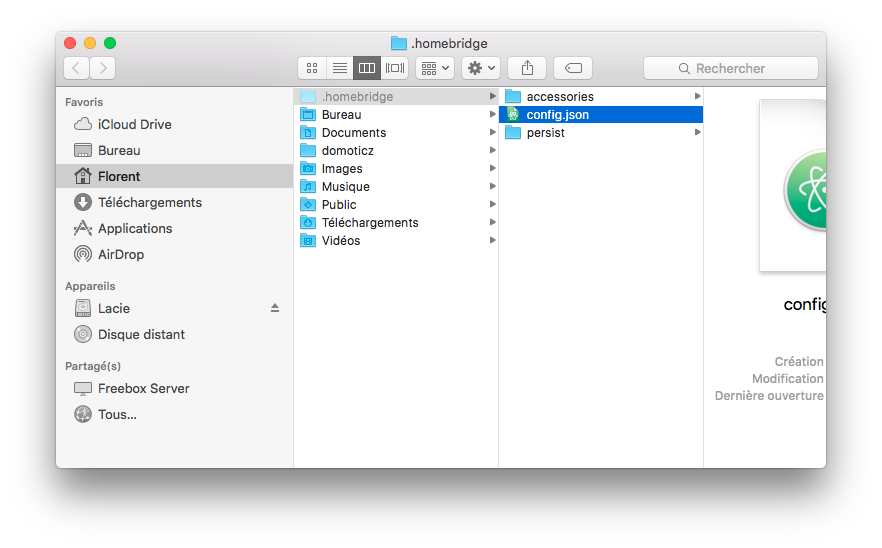Go back with the back arrow
Viewport: 882px width, 548px height.
tap(77, 68)
